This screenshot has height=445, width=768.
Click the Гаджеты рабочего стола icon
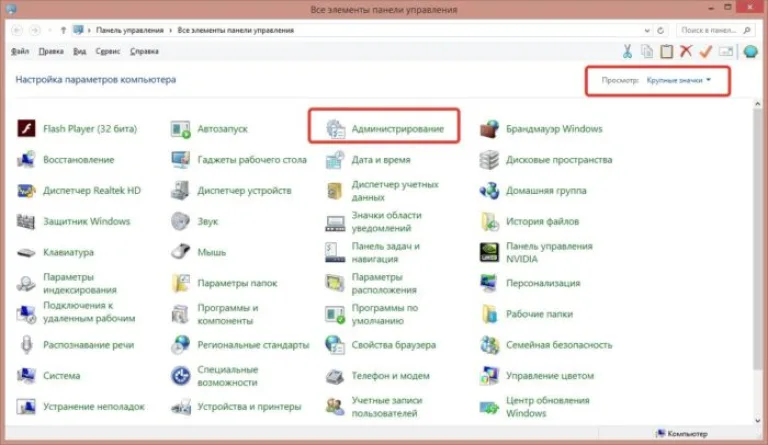(x=180, y=160)
